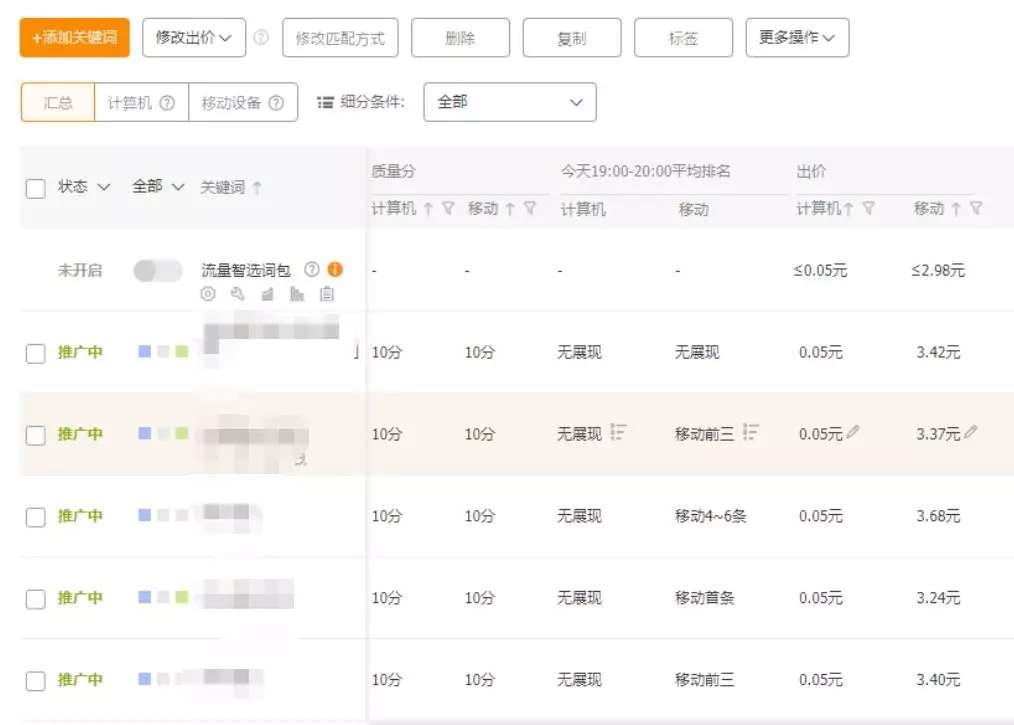Click the wrench tool icon below 流量智选词包
The width and height of the screenshot is (1014, 725).
click(236, 293)
